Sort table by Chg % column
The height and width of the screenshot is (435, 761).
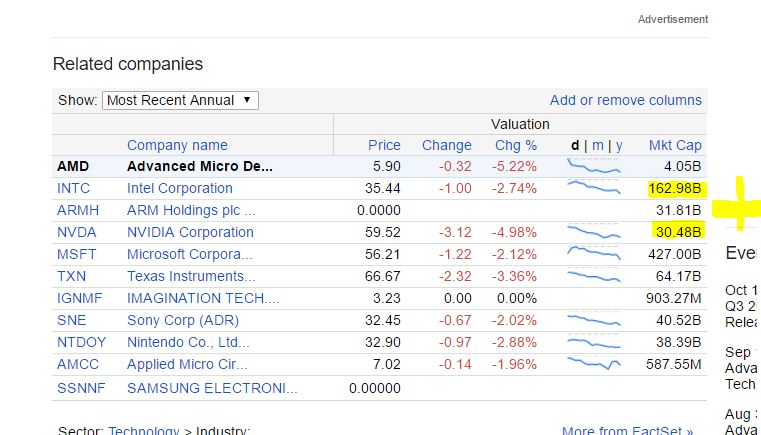516,145
